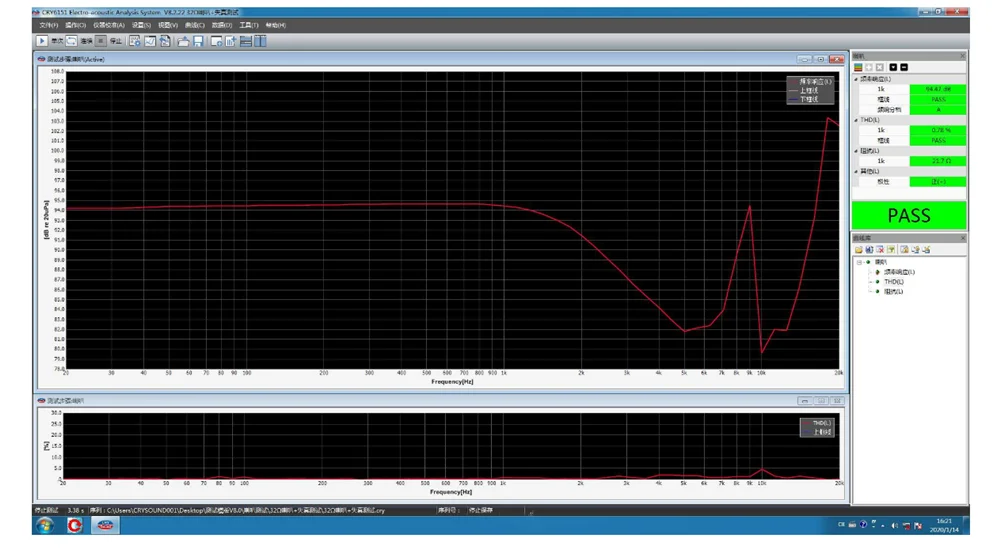Close the results panel at top right
The height and width of the screenshot is (553, 1000).
point(962,56)
